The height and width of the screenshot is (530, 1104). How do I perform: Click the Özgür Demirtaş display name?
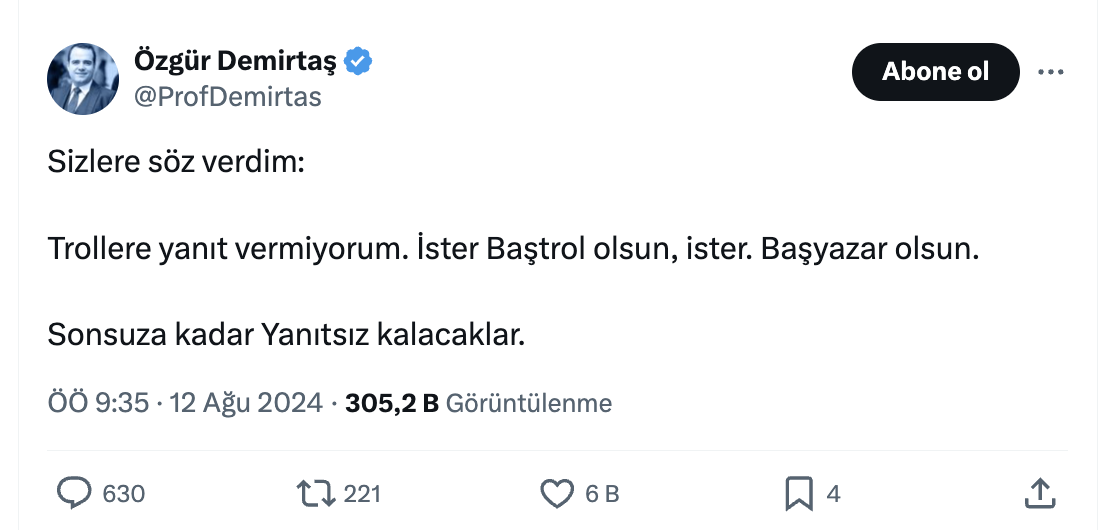(x=237, y=62)
